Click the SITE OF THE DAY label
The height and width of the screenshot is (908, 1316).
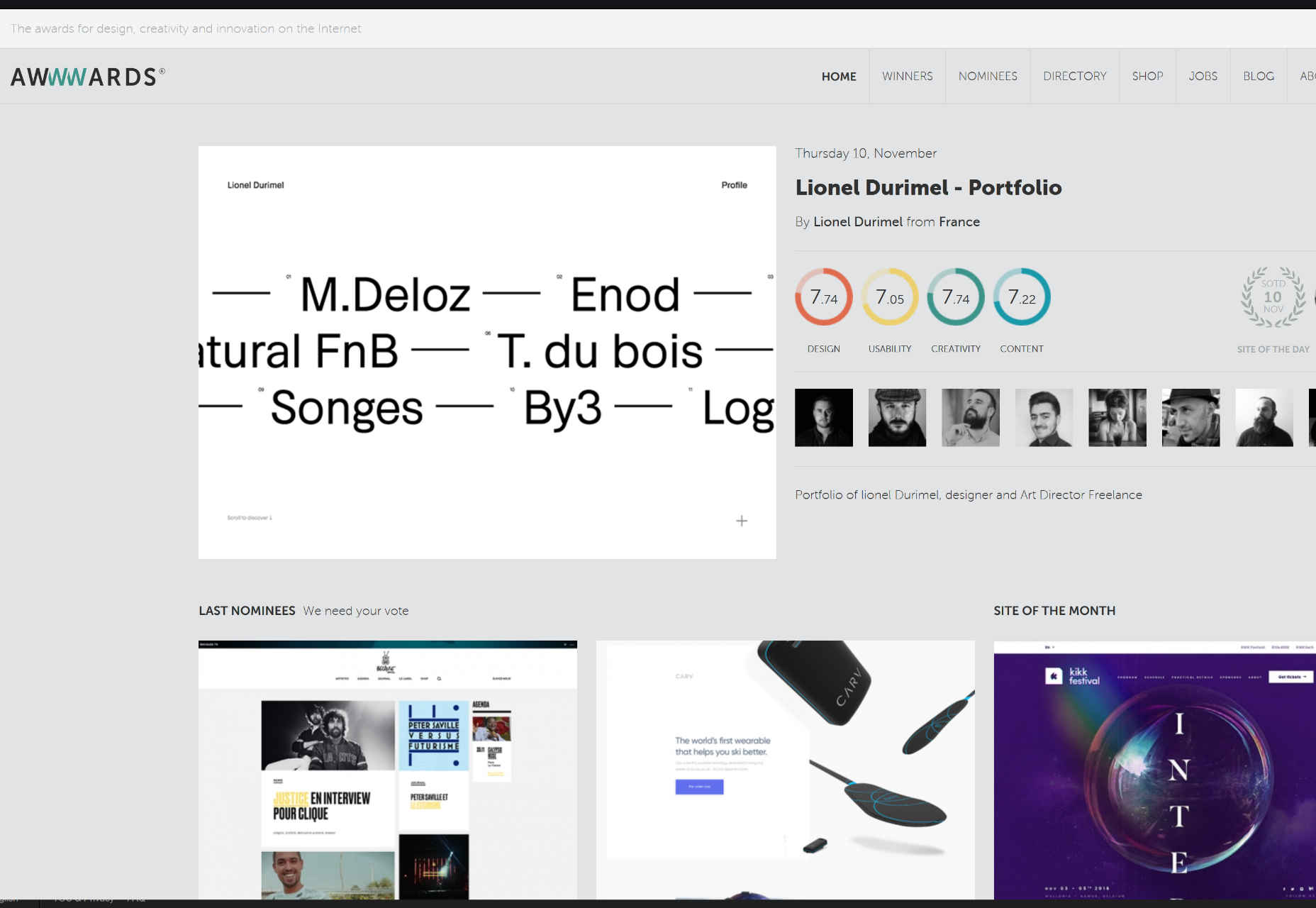coord(1273,350)
